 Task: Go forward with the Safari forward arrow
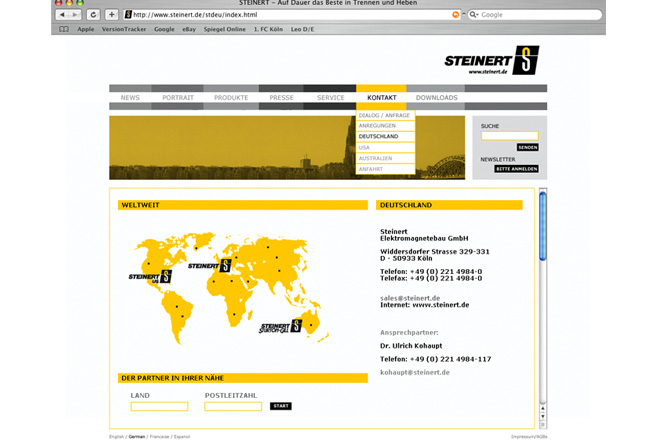(75, 15)
